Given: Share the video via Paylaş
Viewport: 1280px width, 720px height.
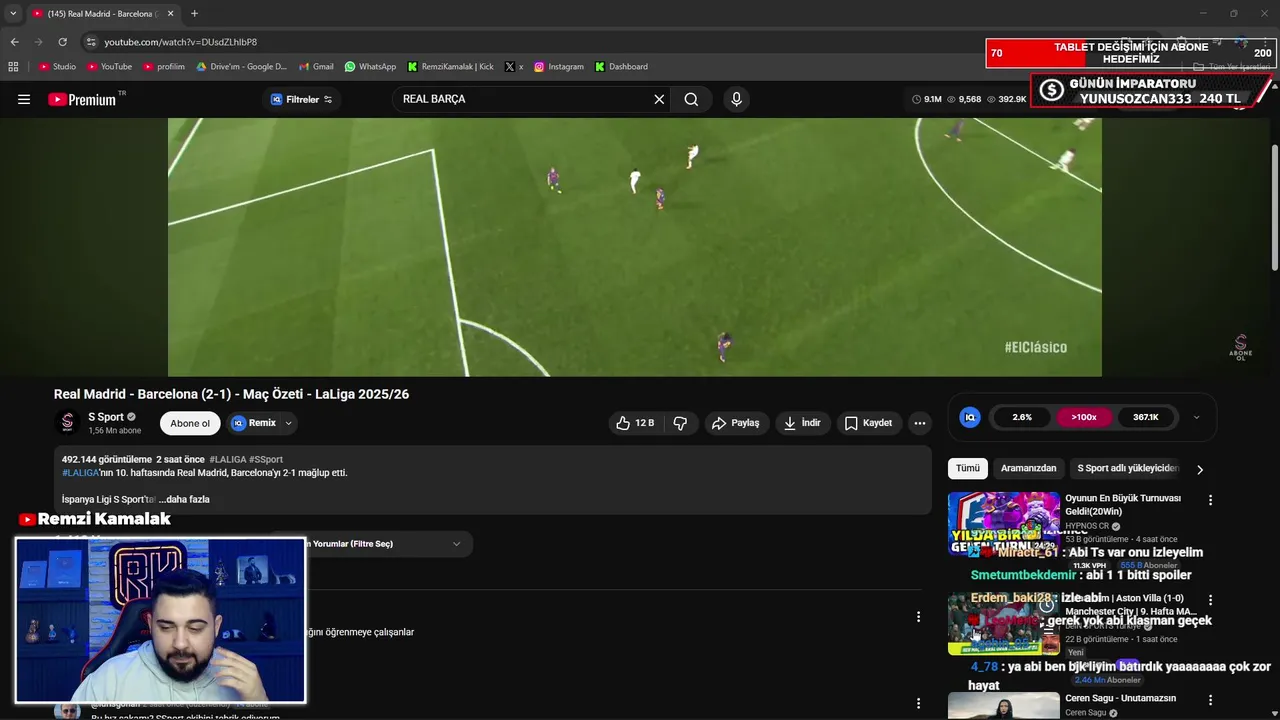Looking at the screenshot, I should pyautogui.click(x=736, y=423).
